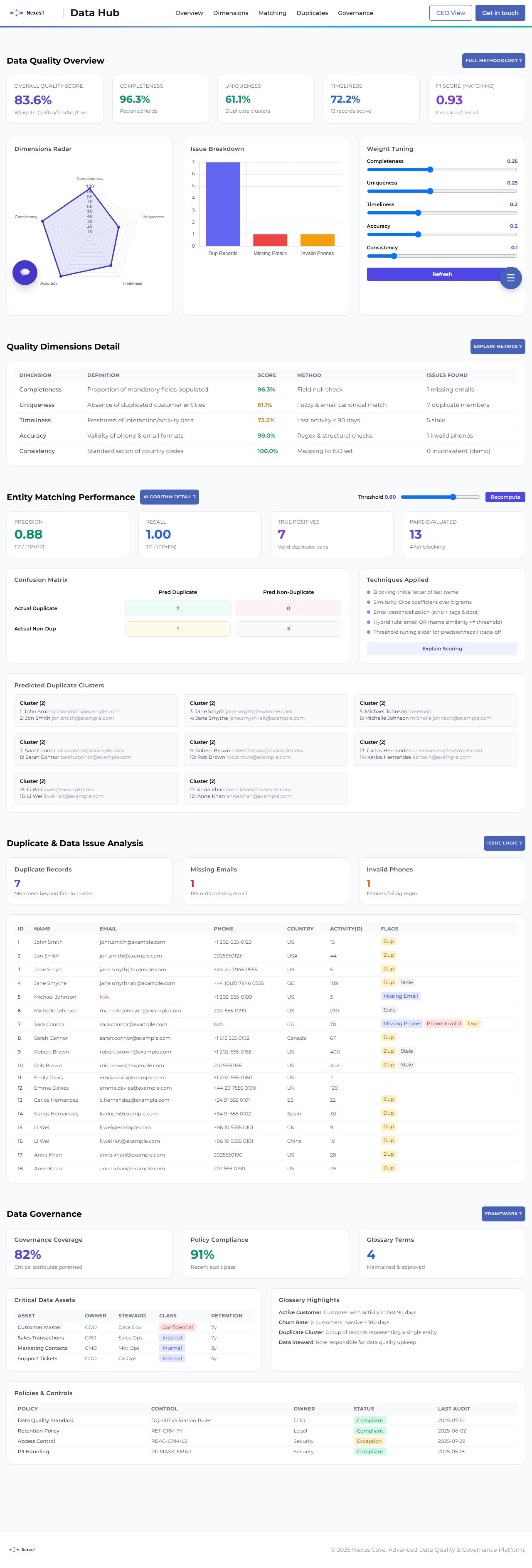532x1568 pixels.
Task: Adjust the Completeness weight slider
Action: [442, 170]
